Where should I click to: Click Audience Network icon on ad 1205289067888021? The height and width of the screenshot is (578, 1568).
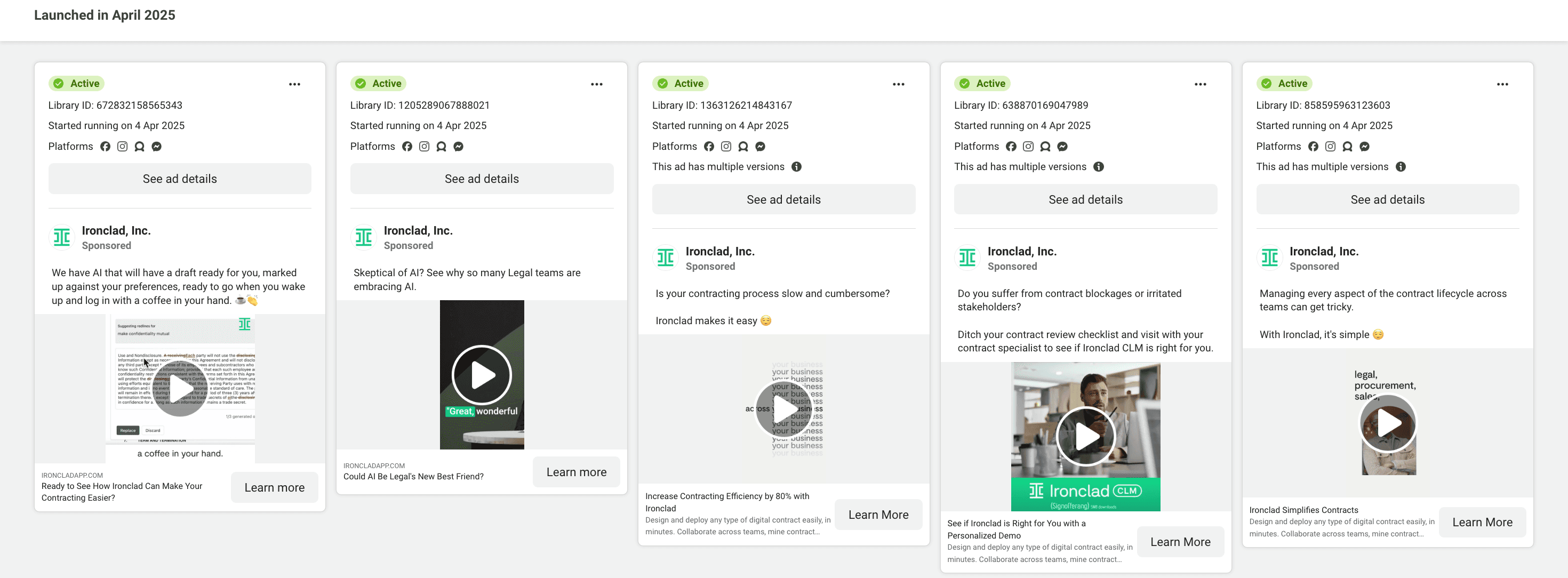441,146
